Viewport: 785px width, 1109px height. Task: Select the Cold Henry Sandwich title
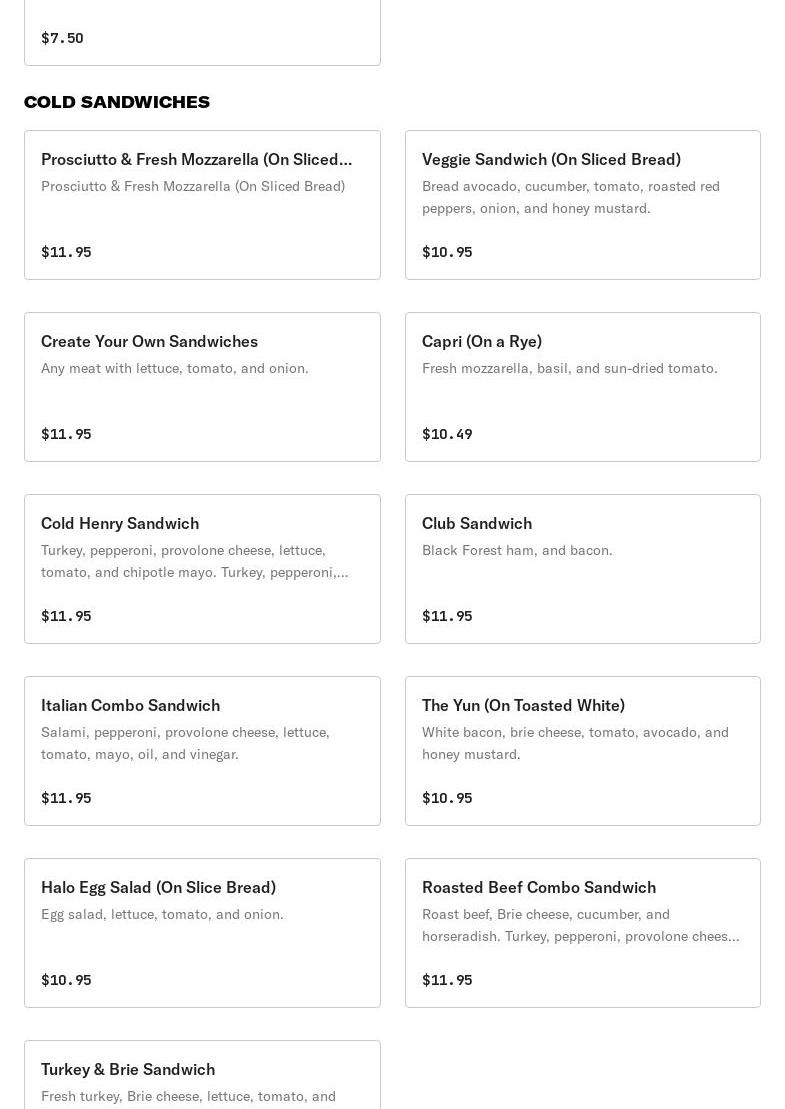coord(120,523)
